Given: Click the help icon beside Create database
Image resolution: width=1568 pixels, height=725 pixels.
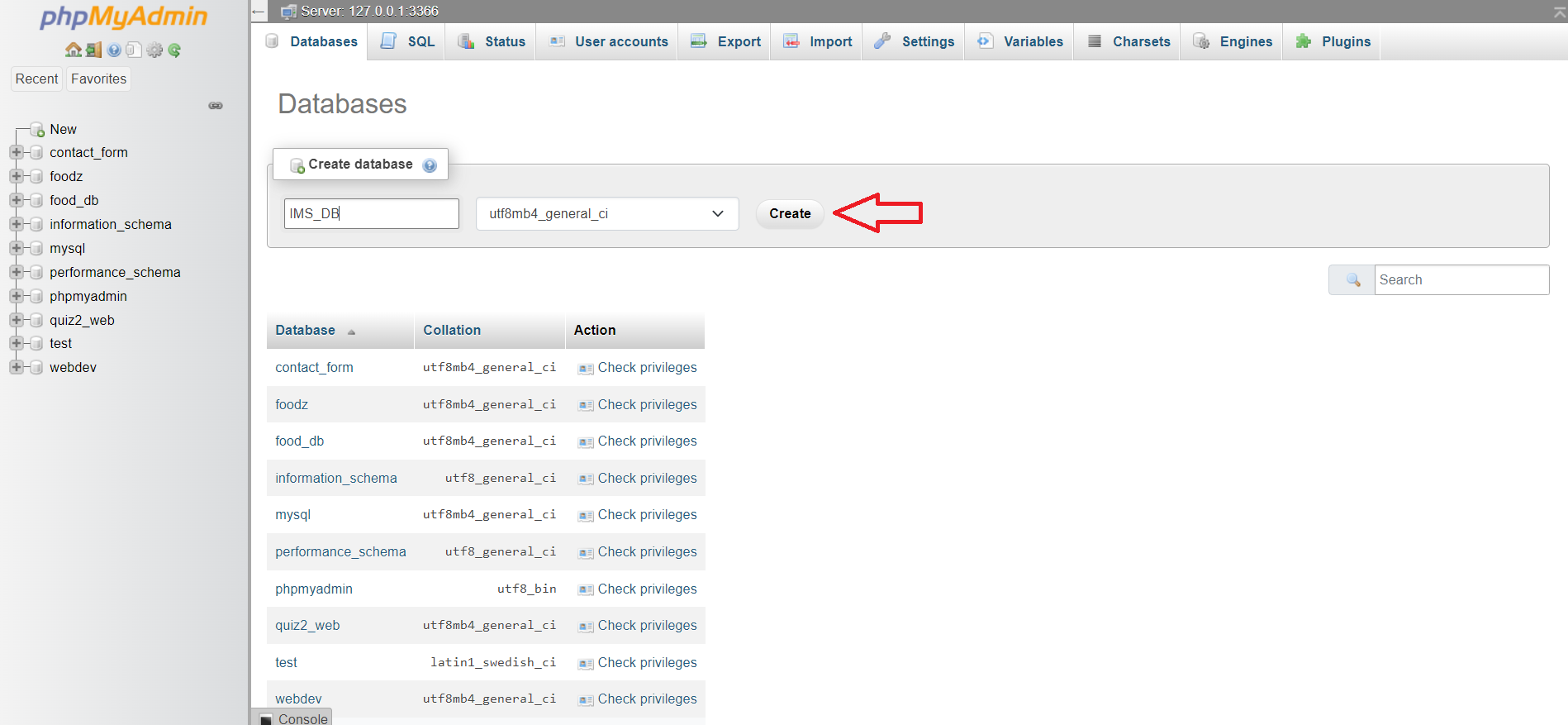Looking at the screenshot, I should tap(430, 165).
